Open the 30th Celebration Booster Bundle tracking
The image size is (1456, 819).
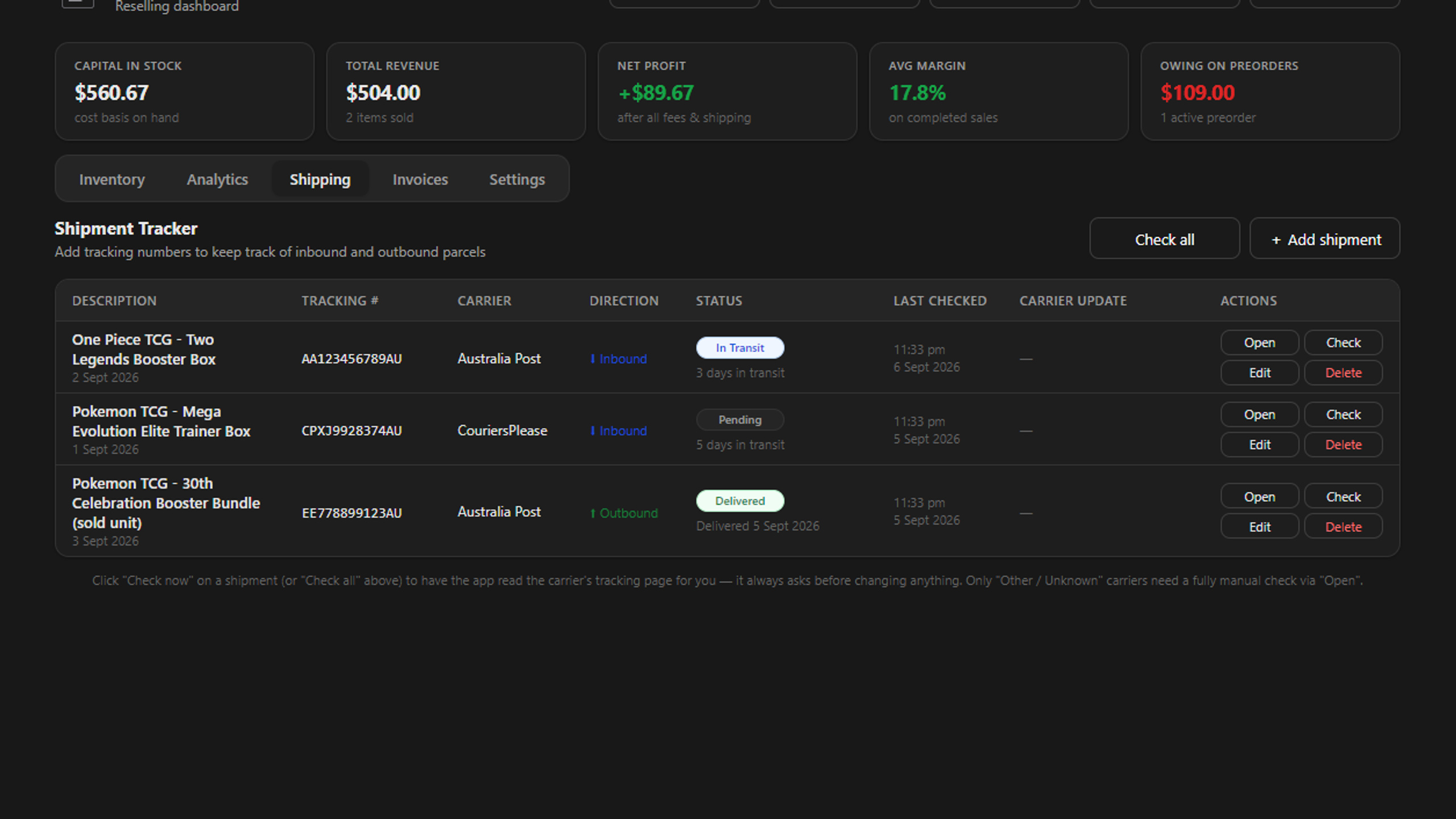pos(1259,497)
